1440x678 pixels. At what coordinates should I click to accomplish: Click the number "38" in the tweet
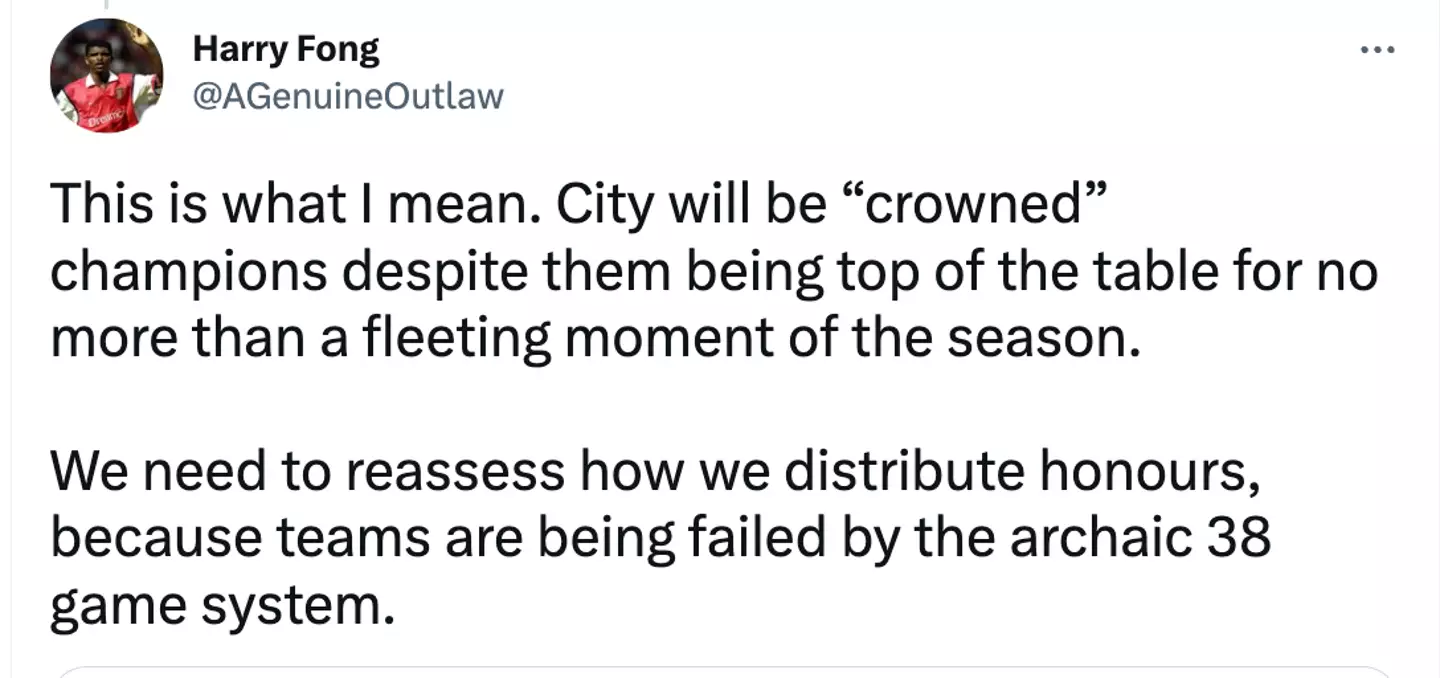tap(1241, 537)
